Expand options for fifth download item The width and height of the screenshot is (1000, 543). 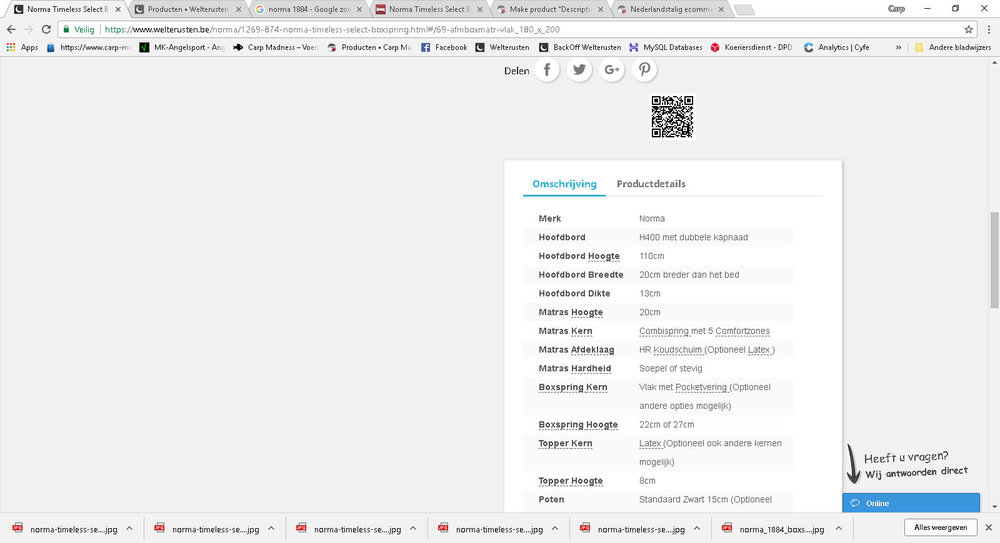(697, 528)
